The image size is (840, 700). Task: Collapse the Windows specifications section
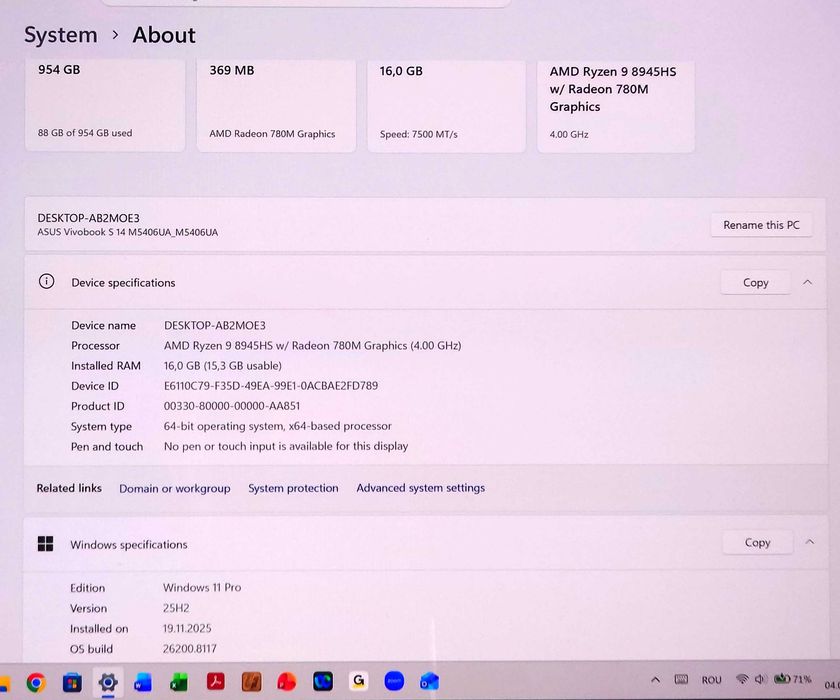click(809, 542)
